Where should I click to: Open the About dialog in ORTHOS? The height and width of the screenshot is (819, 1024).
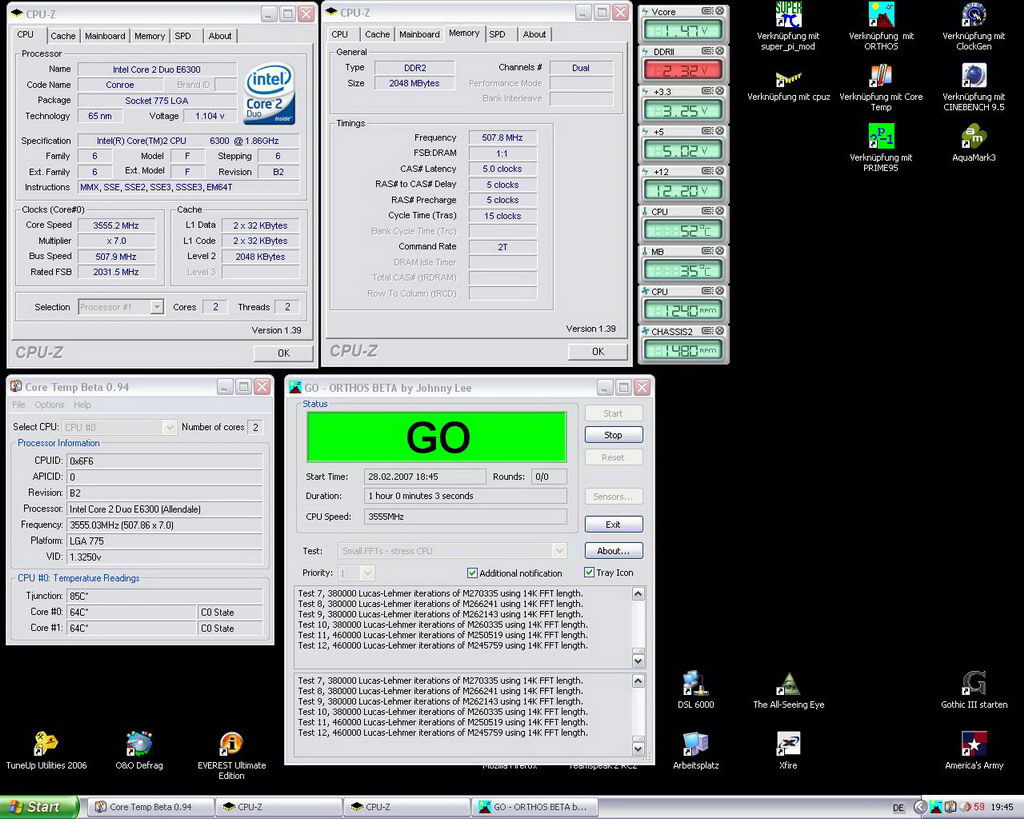pos(613,551)
